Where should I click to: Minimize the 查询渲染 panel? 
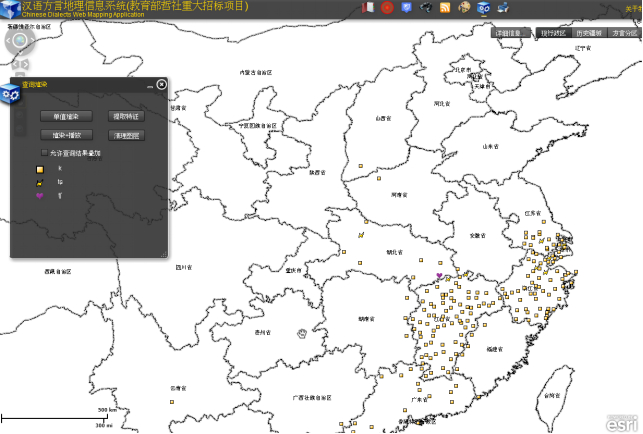[150, 86]
